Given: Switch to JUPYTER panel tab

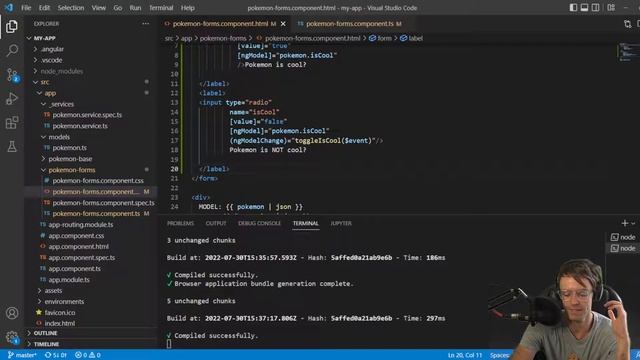Looking at the screenshot, I should (x=341, y=223).
